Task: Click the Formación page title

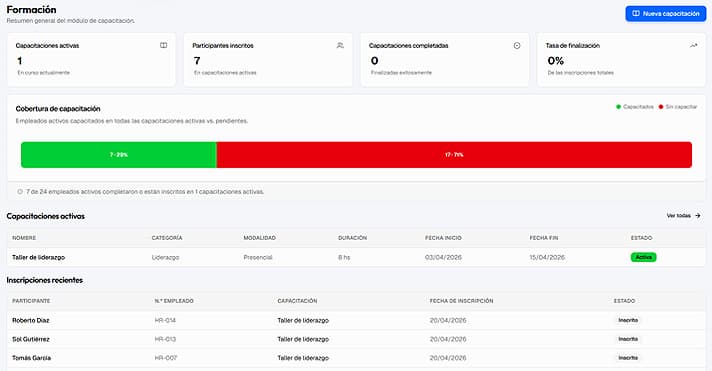Action: (31, 10)
